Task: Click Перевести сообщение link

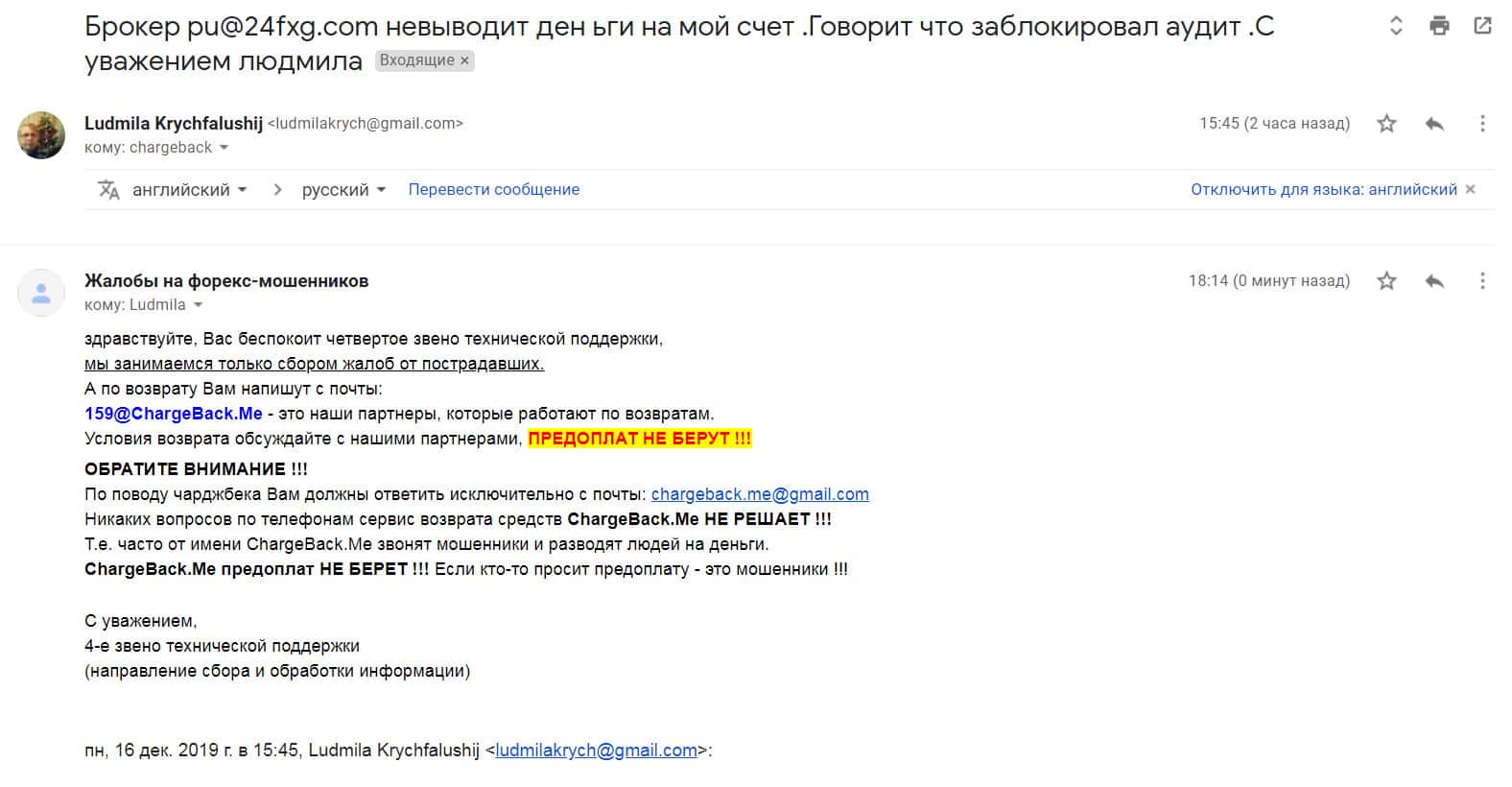Action: pos(493,190)
